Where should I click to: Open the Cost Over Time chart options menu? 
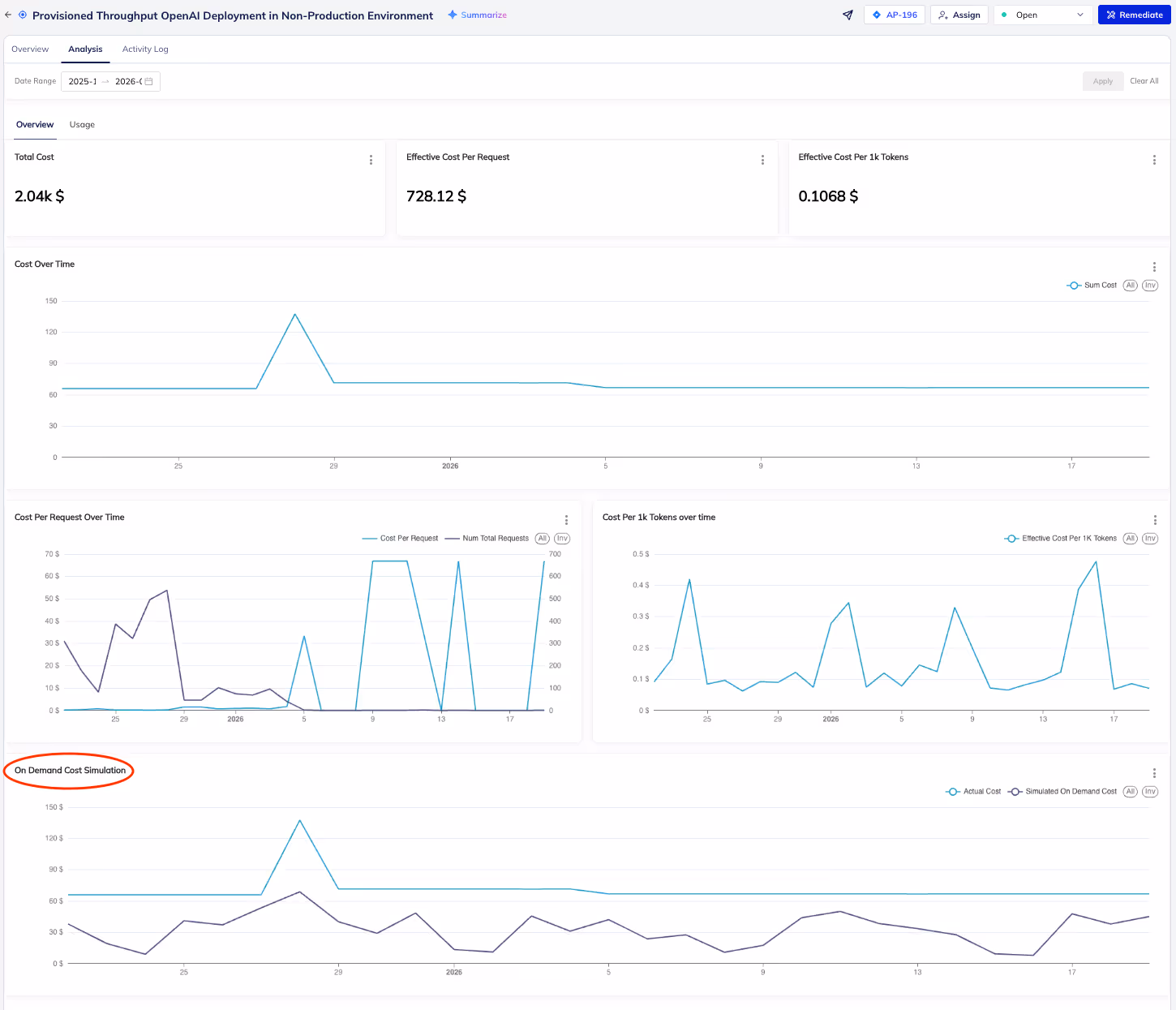(1154, 266)
